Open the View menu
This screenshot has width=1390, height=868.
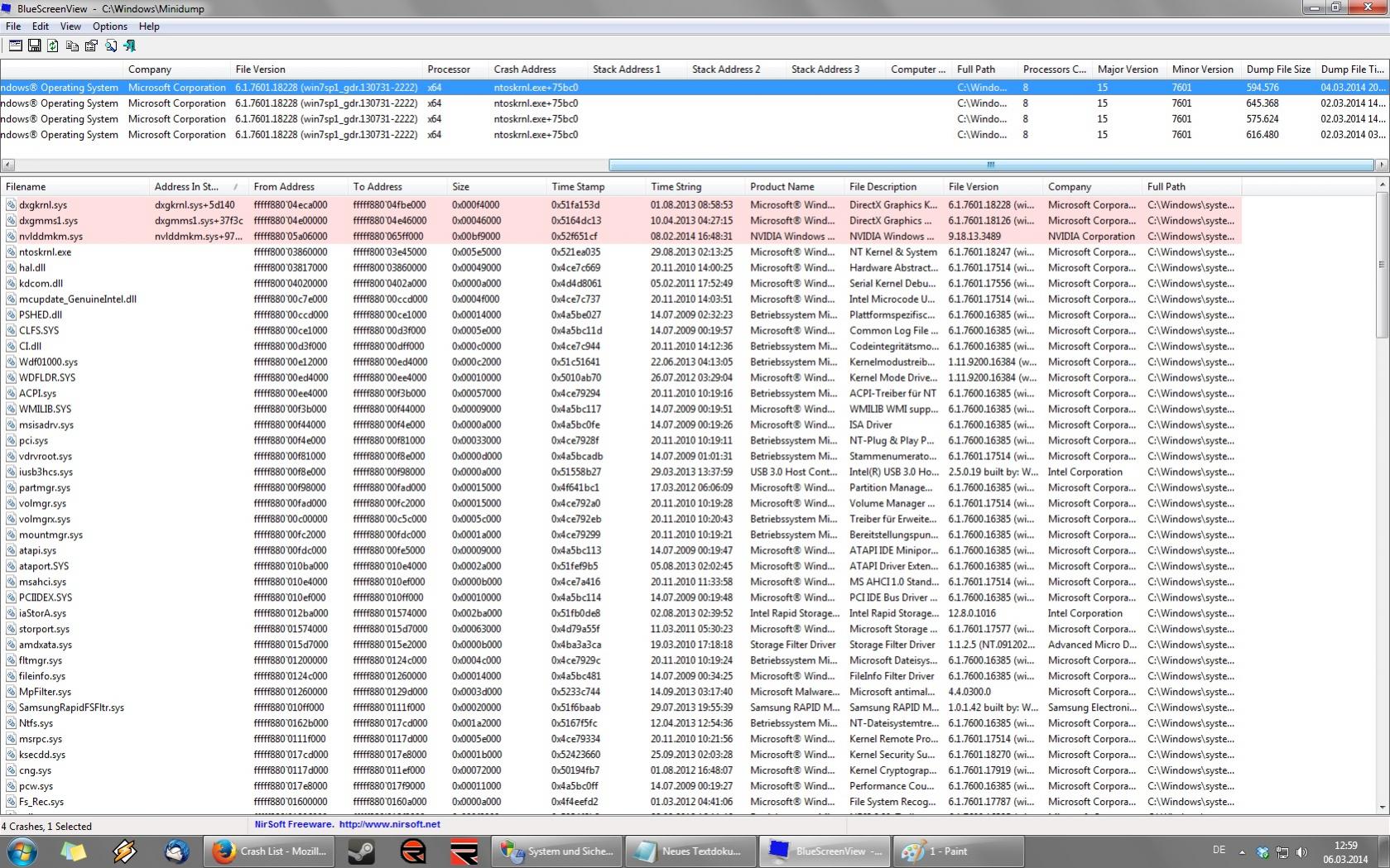coord(70,26)
